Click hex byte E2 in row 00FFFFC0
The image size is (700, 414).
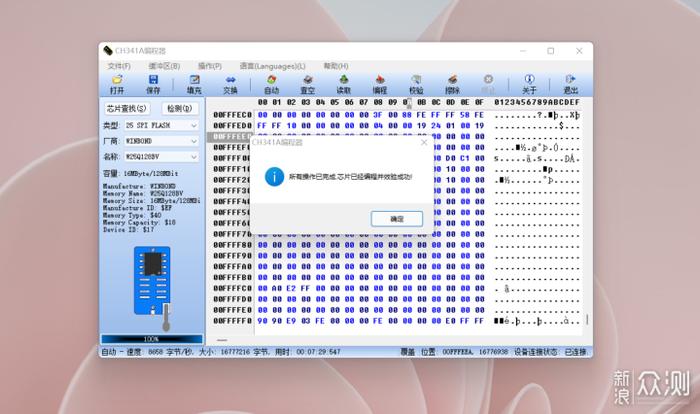(x=291, y=289)
